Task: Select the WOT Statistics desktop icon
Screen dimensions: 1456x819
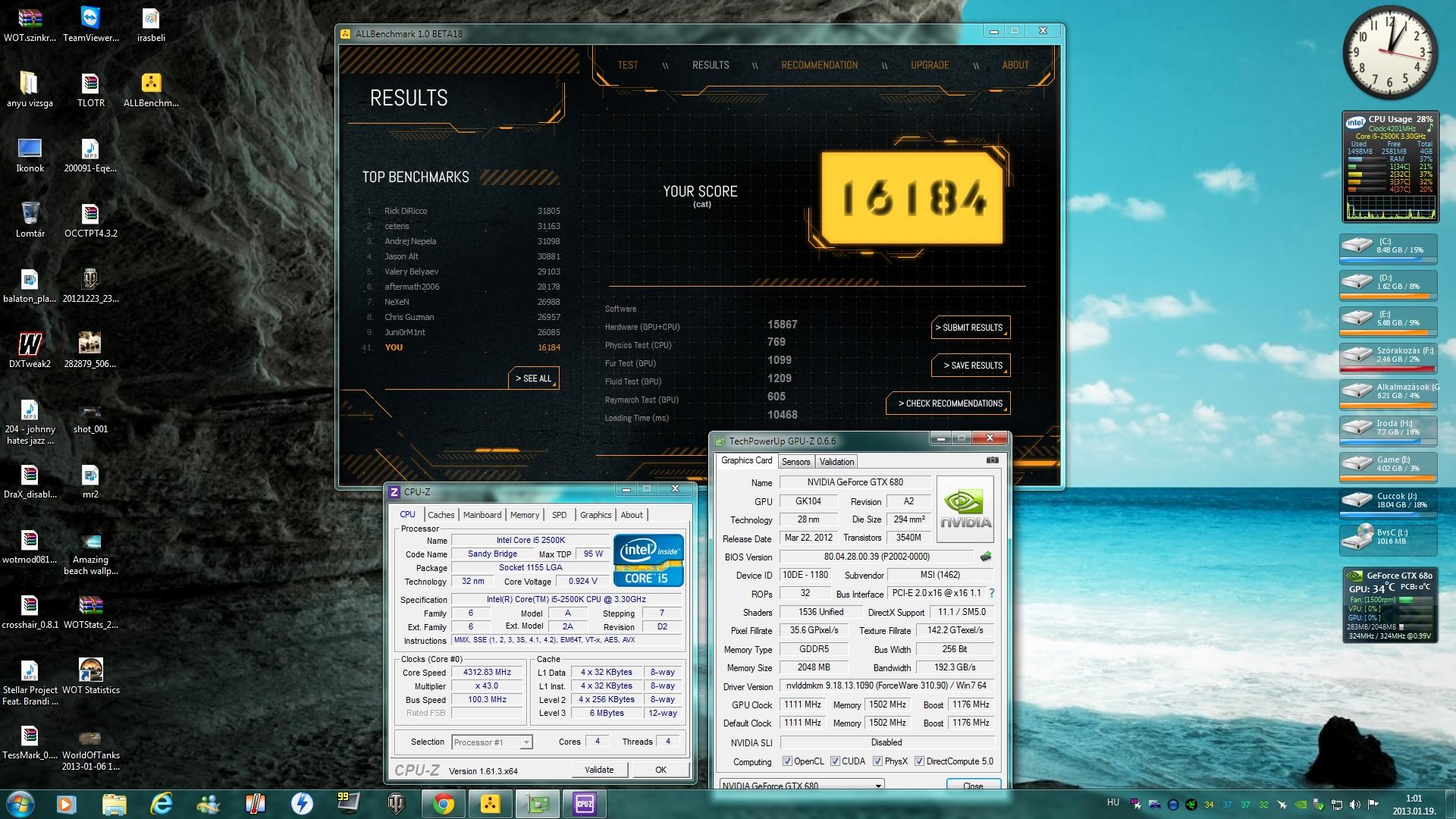Action: tap(90, 676)
